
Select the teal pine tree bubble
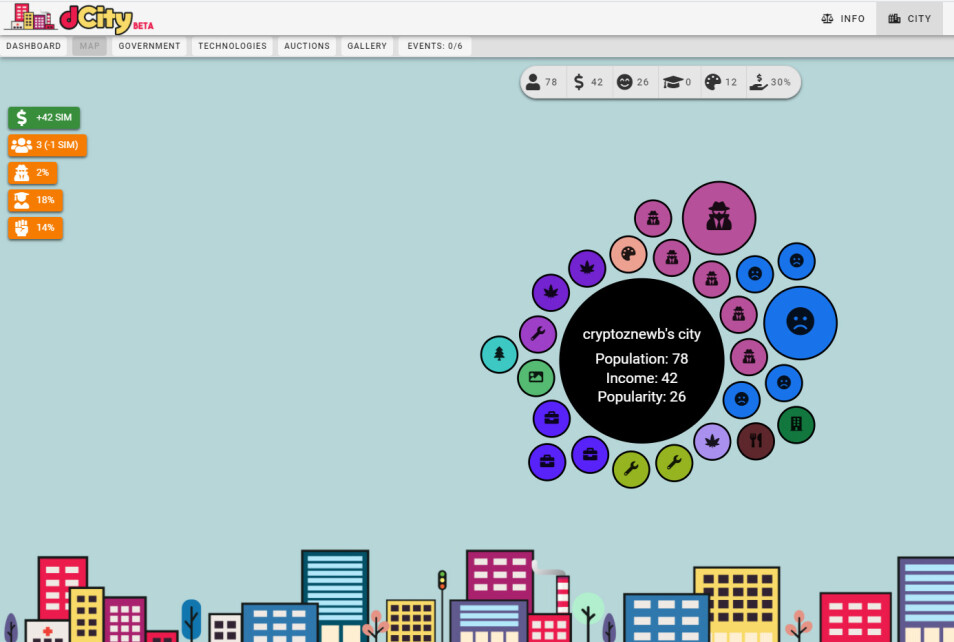point(499,354)
